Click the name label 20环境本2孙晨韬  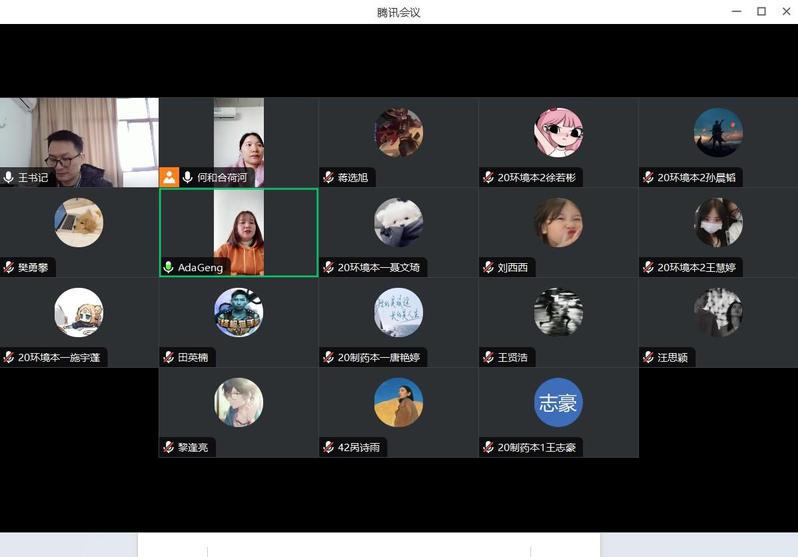pos(698,177)
